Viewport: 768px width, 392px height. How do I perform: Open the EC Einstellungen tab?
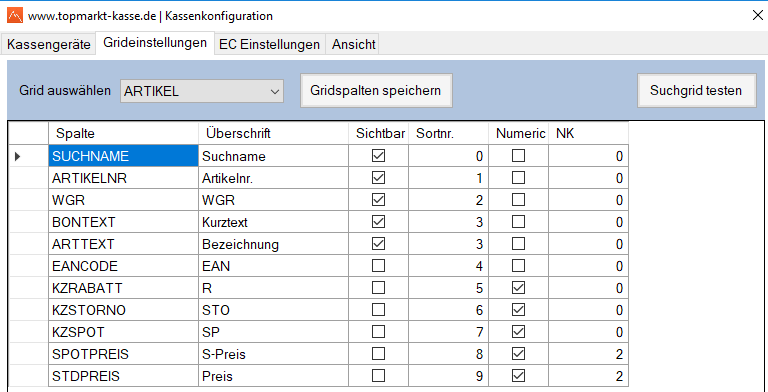[269, 45]
